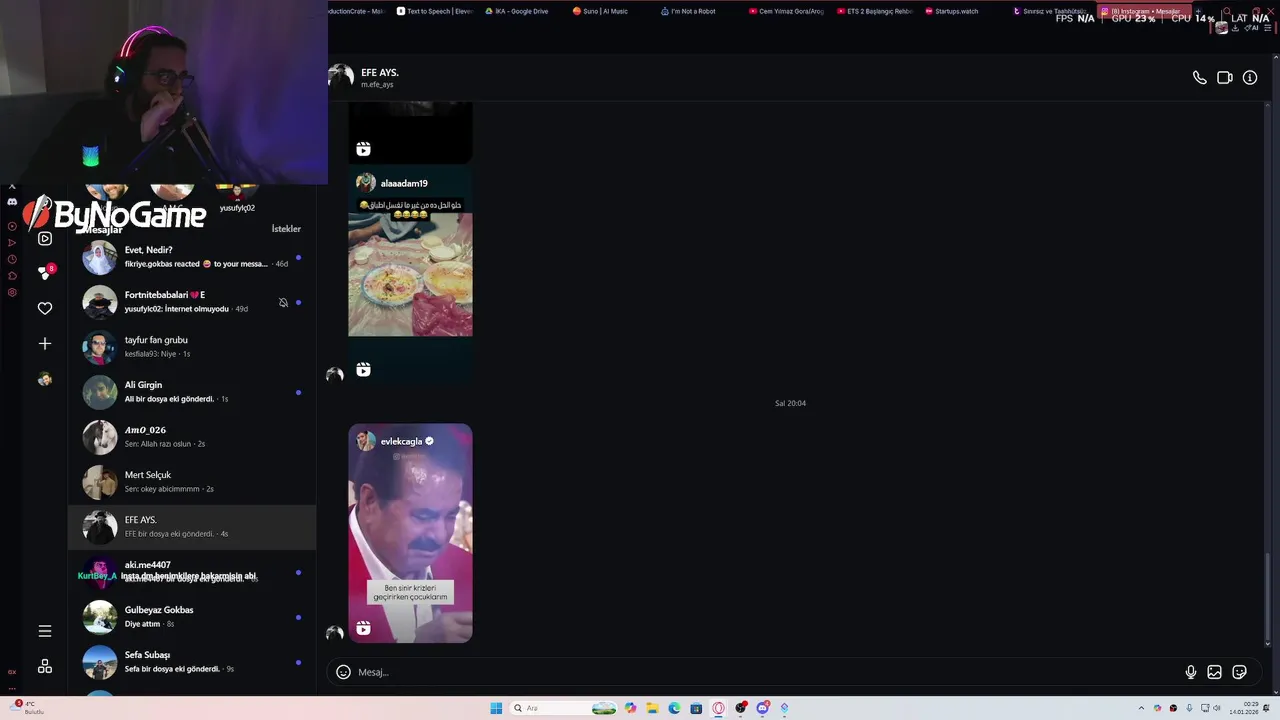Open conversation info icon in chat header

coord(1250,78)
